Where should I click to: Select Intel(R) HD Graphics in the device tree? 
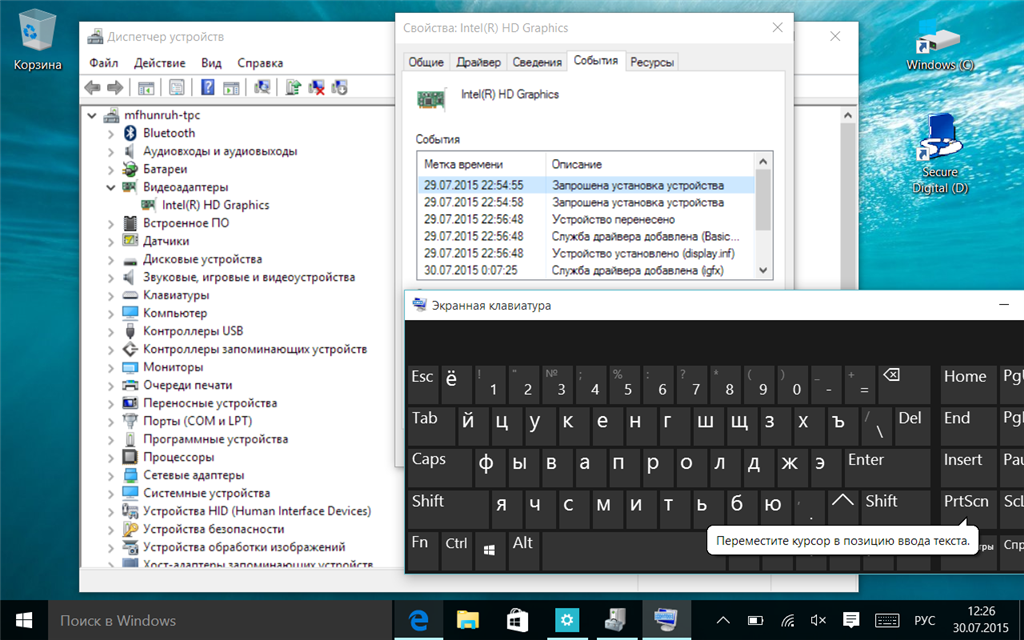coord(215,205)
